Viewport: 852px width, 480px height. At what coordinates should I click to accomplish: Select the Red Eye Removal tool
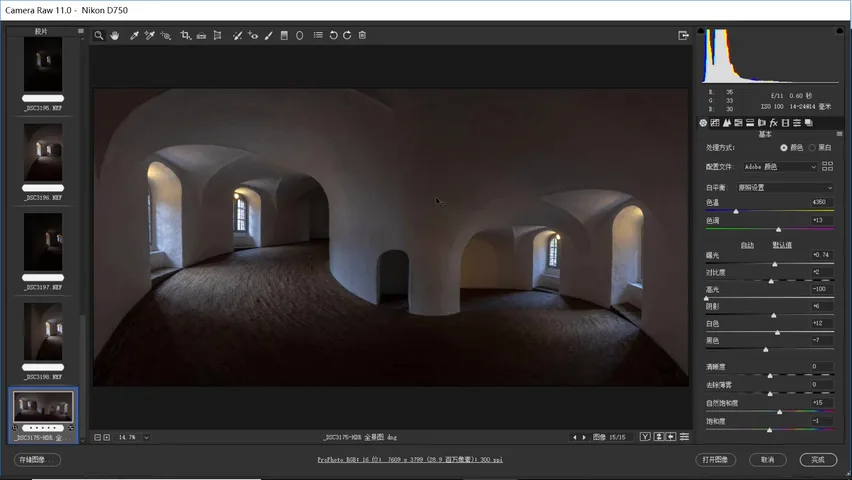(253, 35)
